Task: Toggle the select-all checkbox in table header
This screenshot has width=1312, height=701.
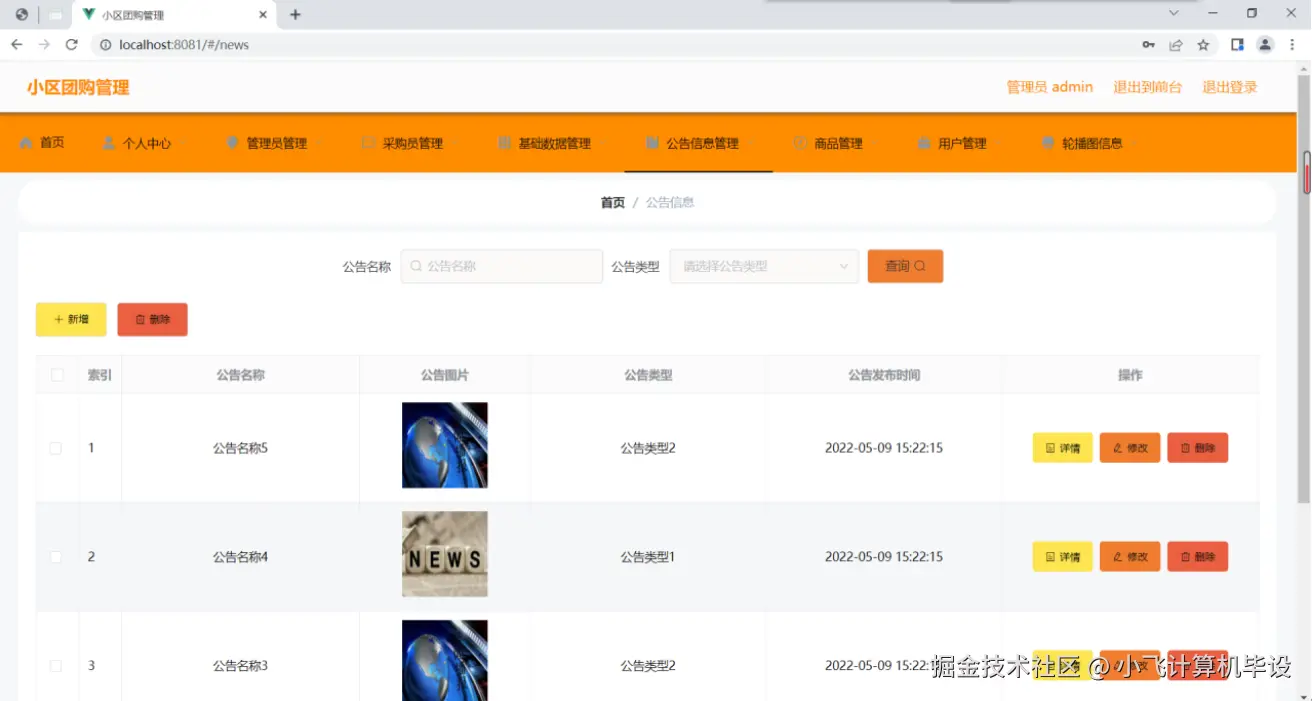Action: tap(56, 374)
